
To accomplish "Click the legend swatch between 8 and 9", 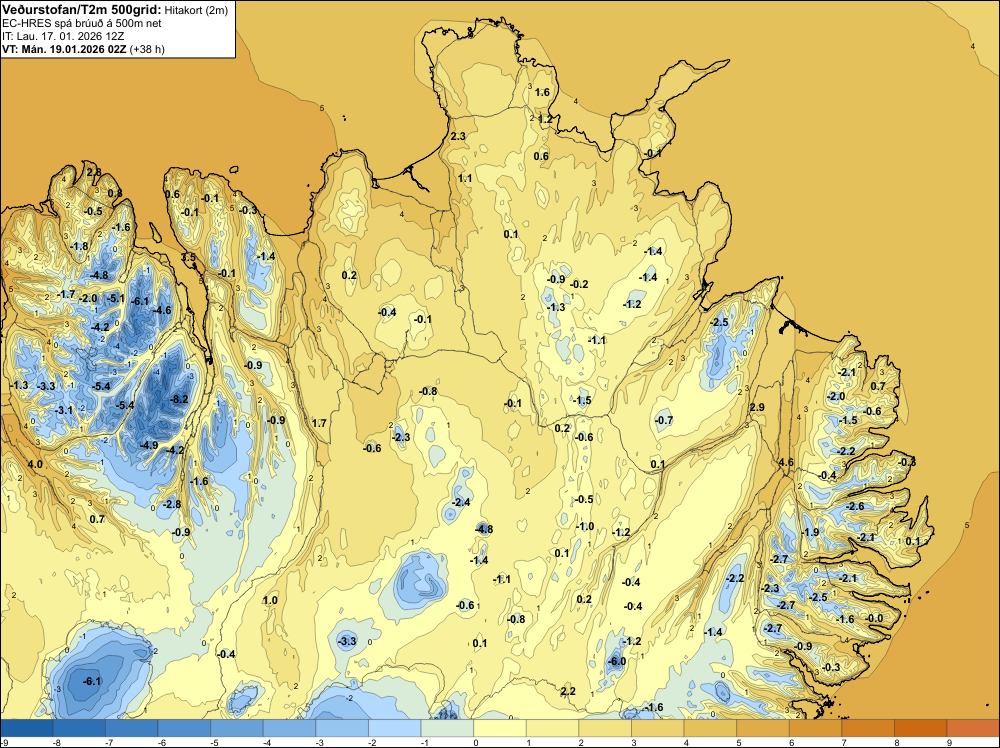I will coord(921,728).
